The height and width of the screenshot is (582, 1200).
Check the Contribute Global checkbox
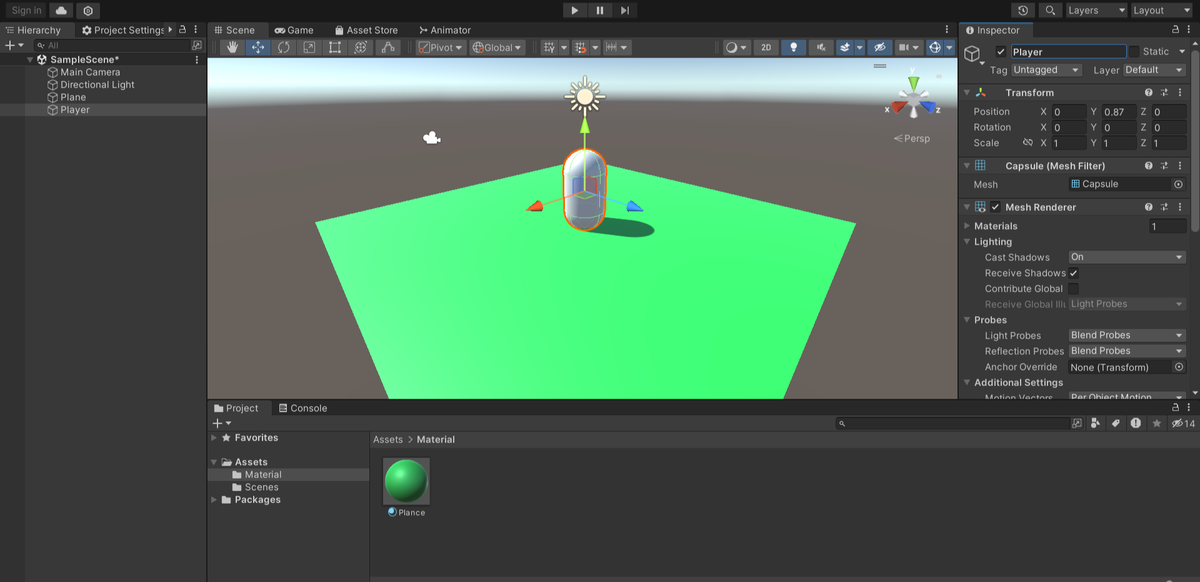[1074, 289]
